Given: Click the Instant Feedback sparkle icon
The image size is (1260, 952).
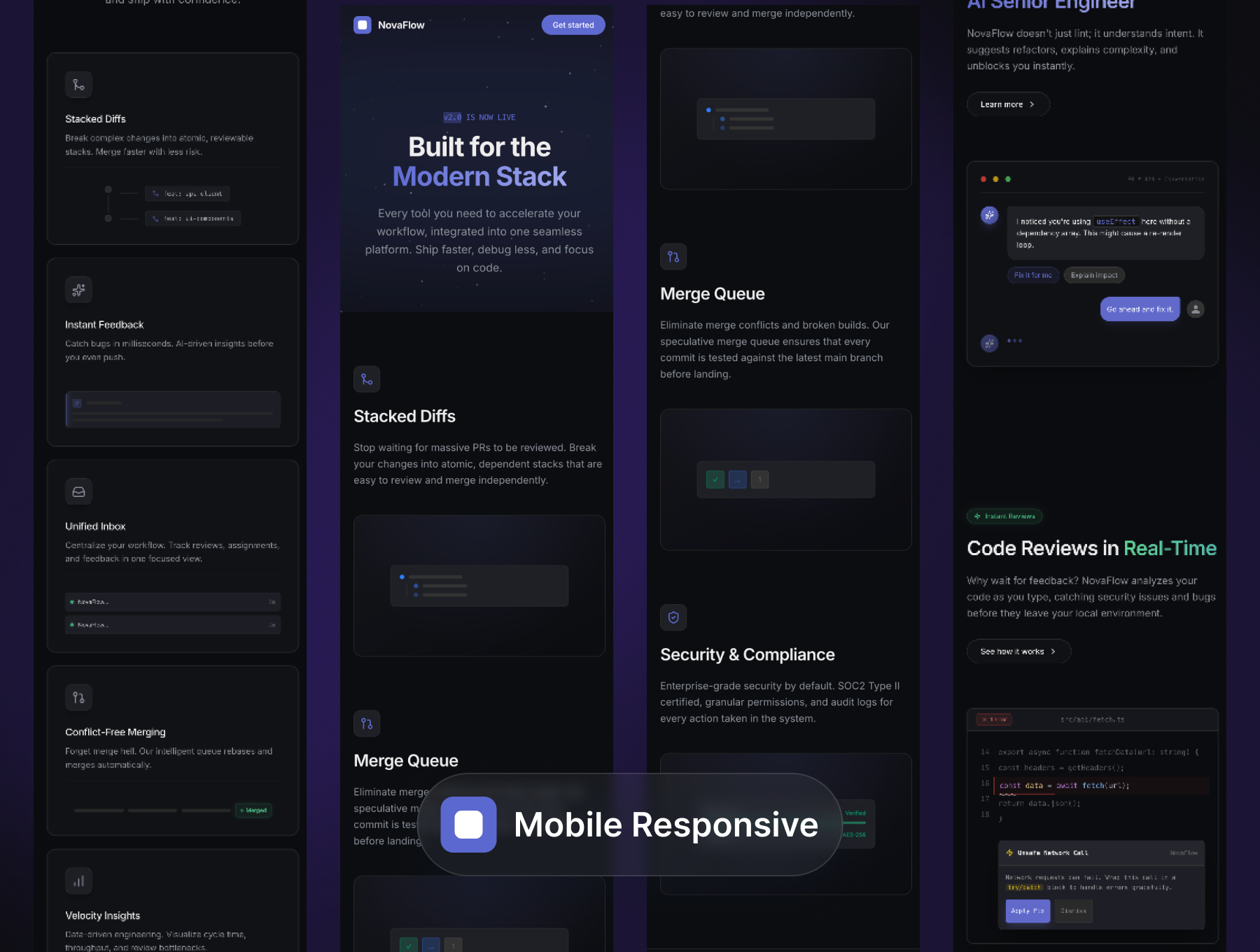Looking at the screenshot, I should point(79,290).
